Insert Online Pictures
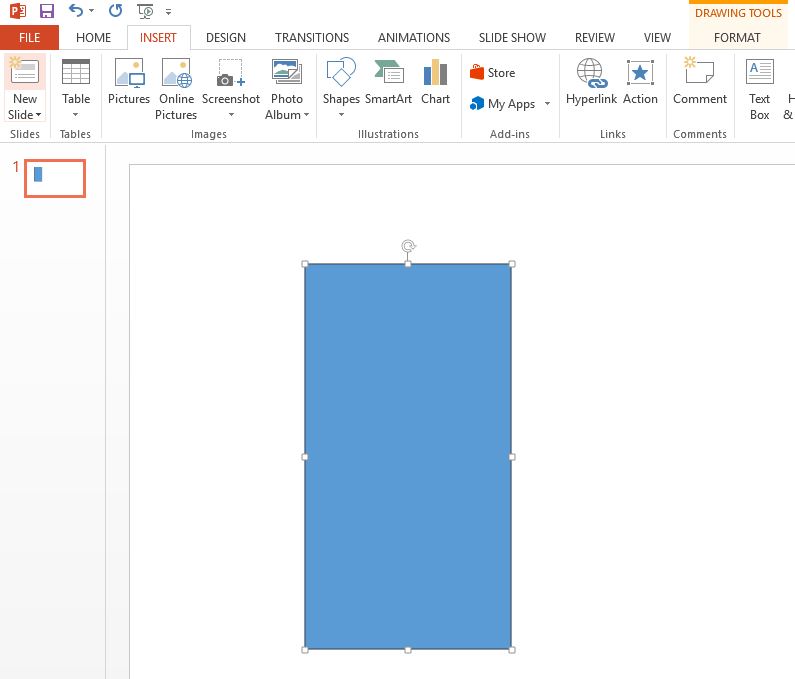 176,88
